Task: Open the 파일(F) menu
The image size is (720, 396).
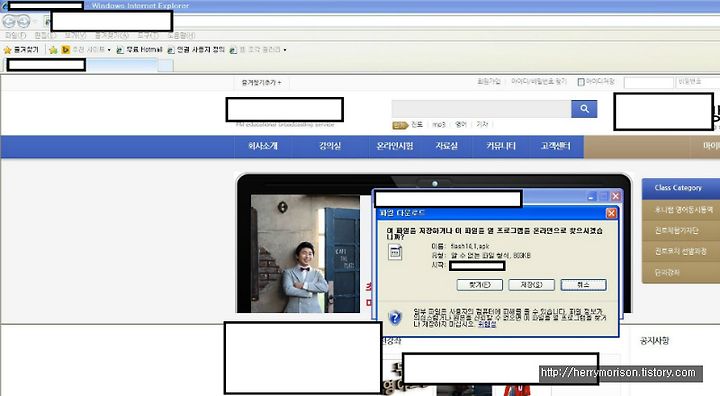Action: [16, 35]
